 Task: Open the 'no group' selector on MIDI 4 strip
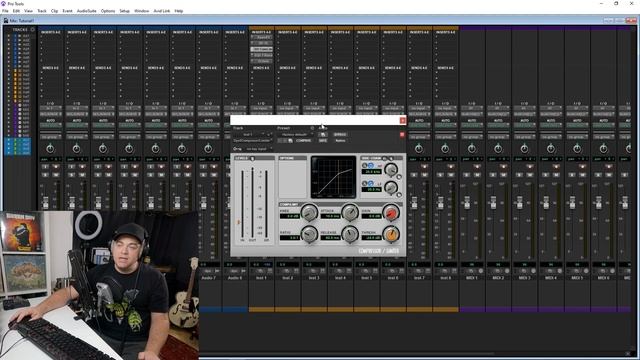point(551,137)
